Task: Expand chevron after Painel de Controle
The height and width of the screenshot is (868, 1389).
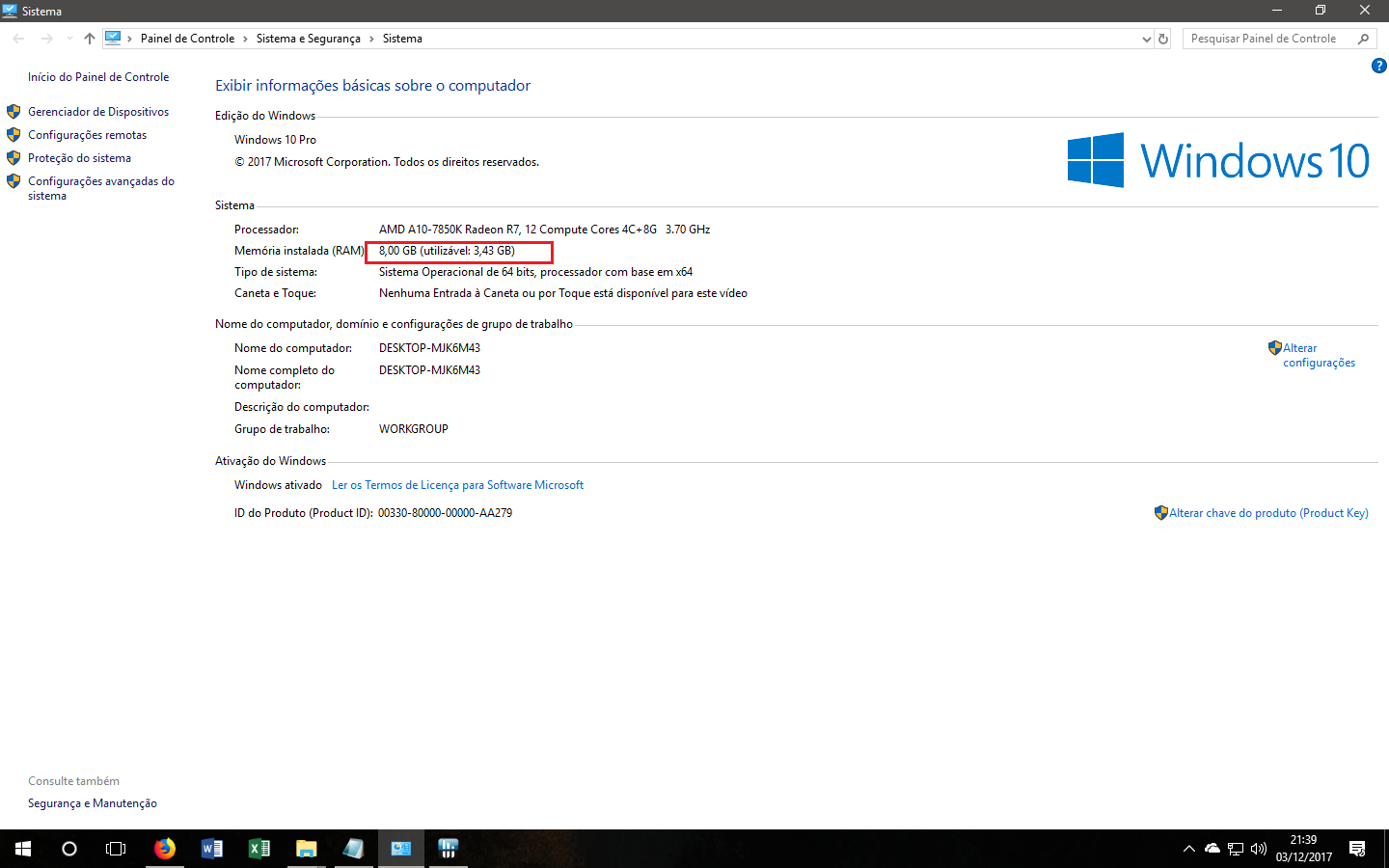Action: (x=245, y=39)
